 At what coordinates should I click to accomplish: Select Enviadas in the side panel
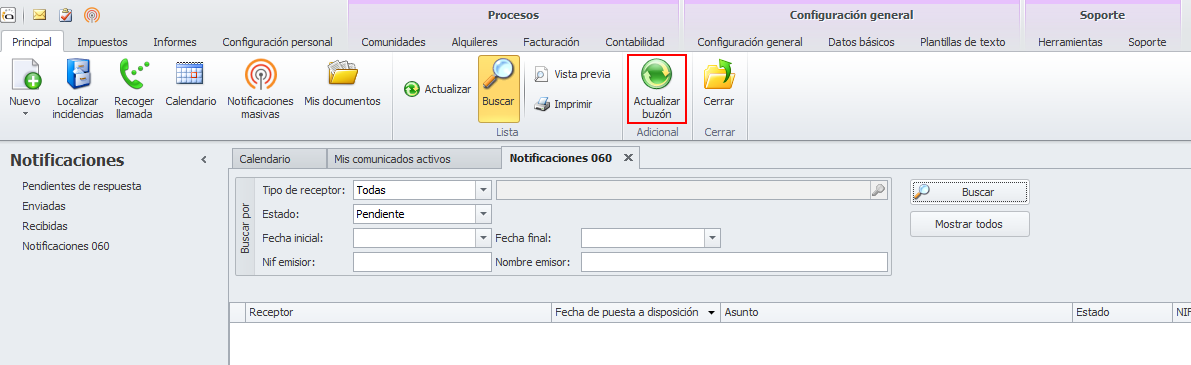44,206
